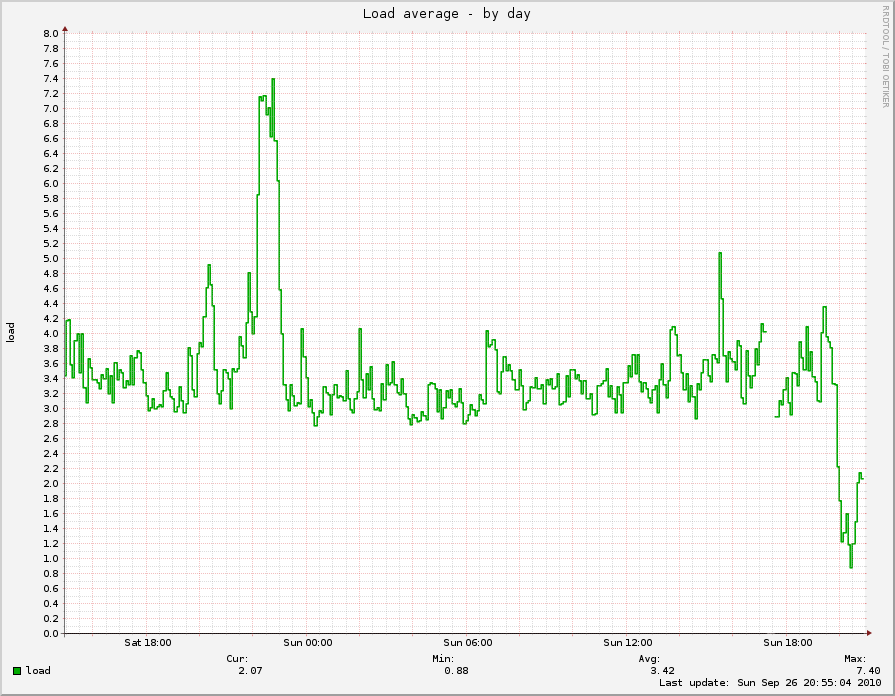
Task: Click the 'Sun 18:00' time axis label
Action: [x=788, y=643]
